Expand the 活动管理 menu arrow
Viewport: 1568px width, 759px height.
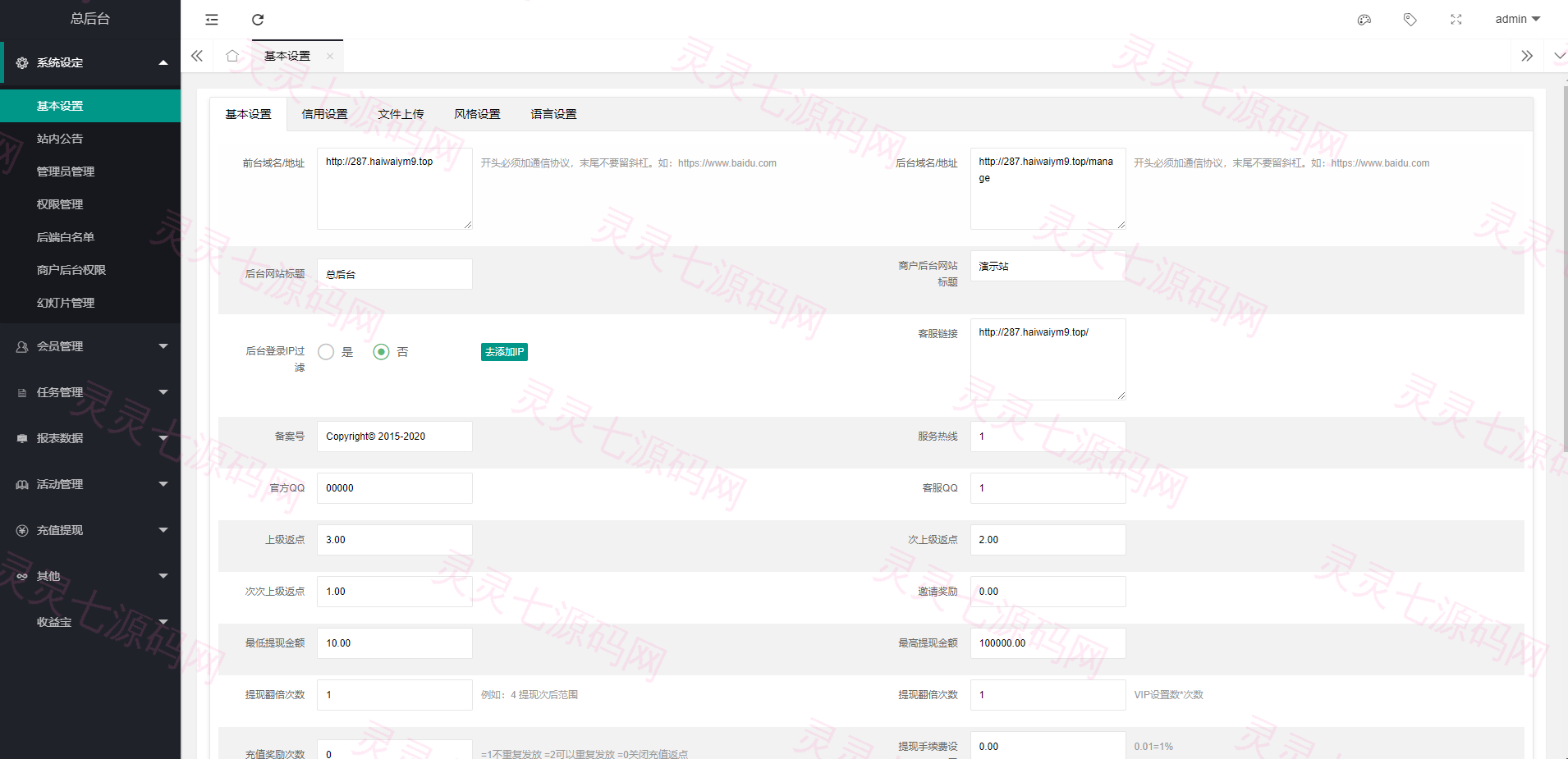click(163, 484)
